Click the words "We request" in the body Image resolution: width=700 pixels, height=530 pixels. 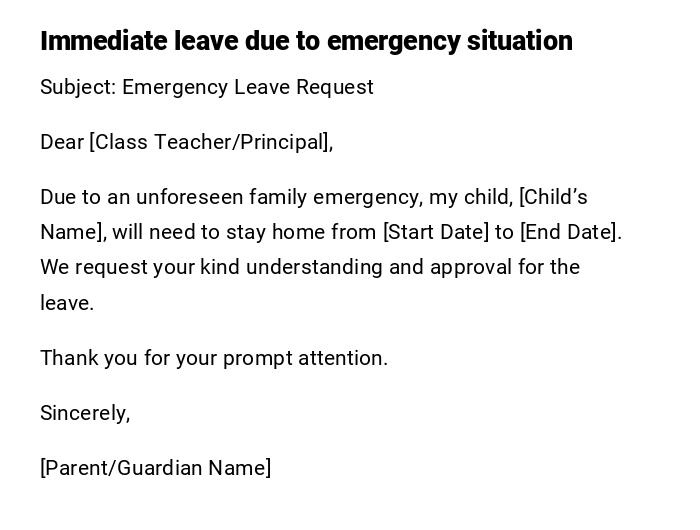87,267
